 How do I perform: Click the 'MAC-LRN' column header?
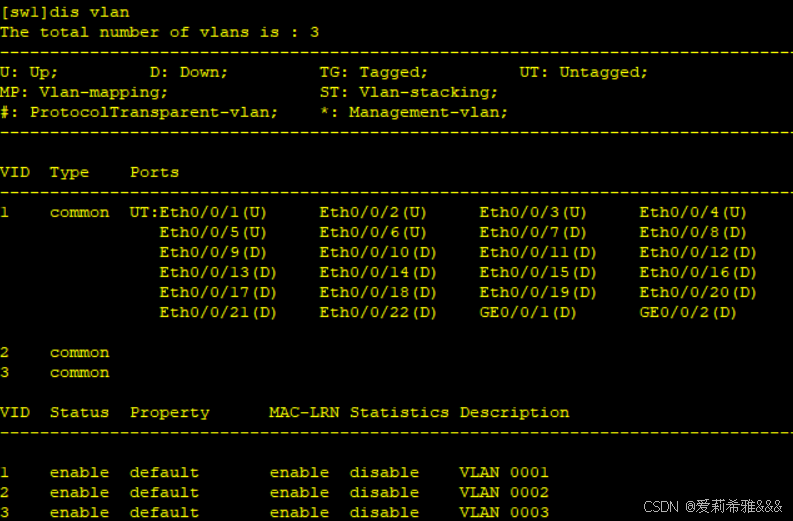tap(304, 412)
